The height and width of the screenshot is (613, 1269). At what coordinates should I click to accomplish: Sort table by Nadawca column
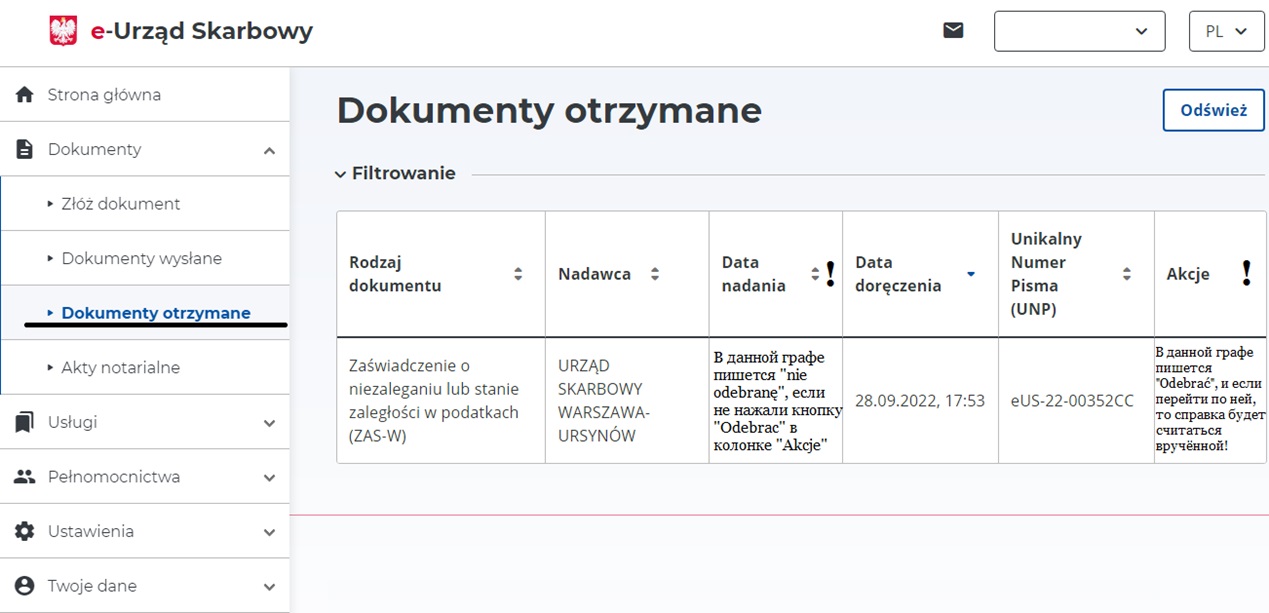pos(655,274)
